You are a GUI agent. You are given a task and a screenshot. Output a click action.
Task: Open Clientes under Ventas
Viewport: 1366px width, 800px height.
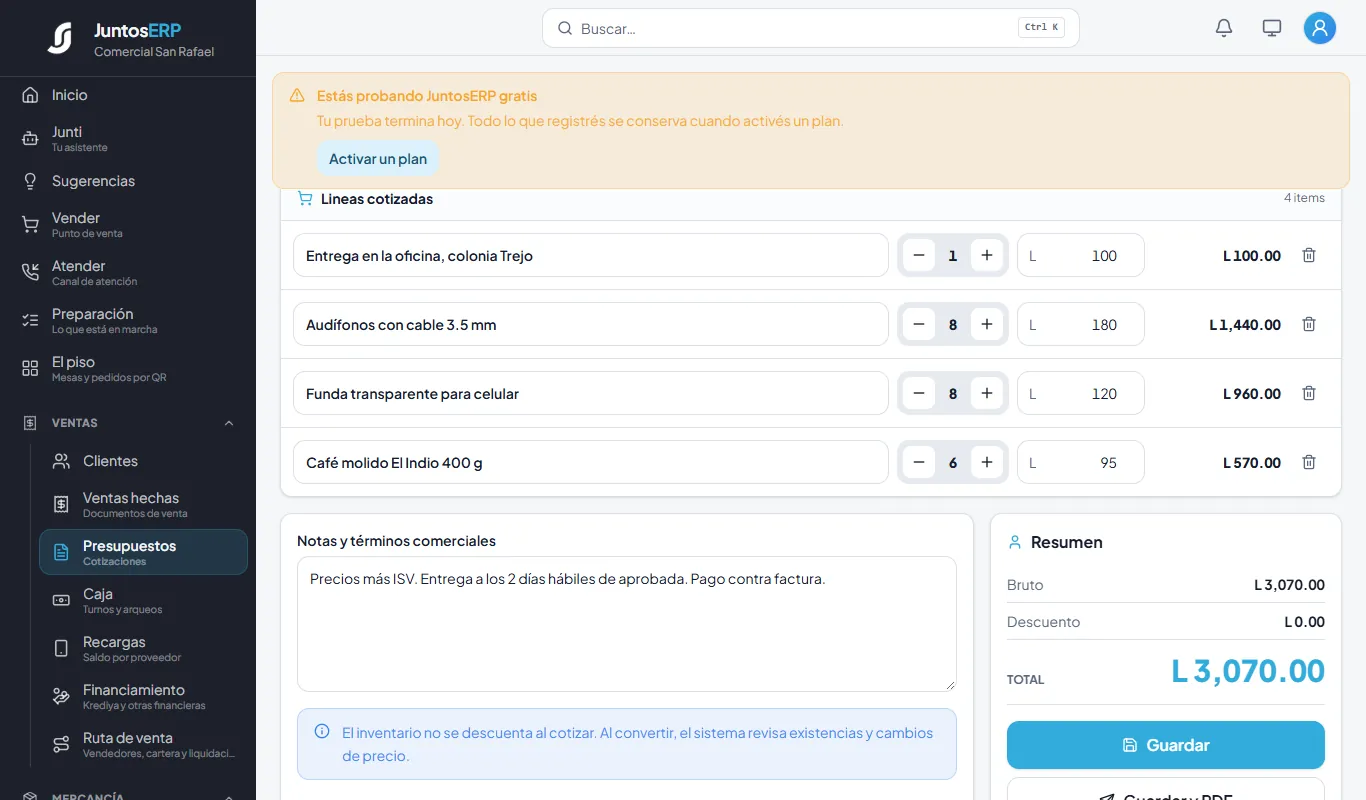tap(143, 461)
